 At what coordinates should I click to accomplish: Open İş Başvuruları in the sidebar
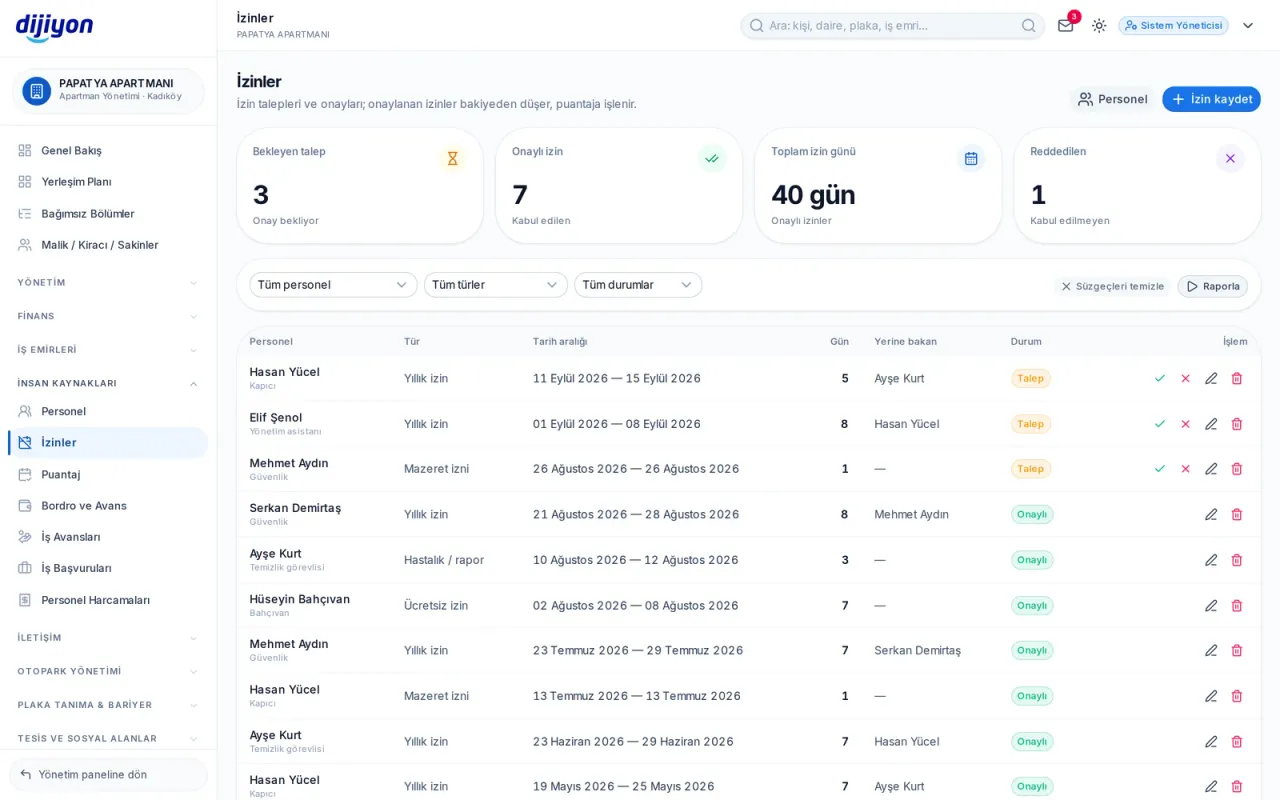[108, 568]
